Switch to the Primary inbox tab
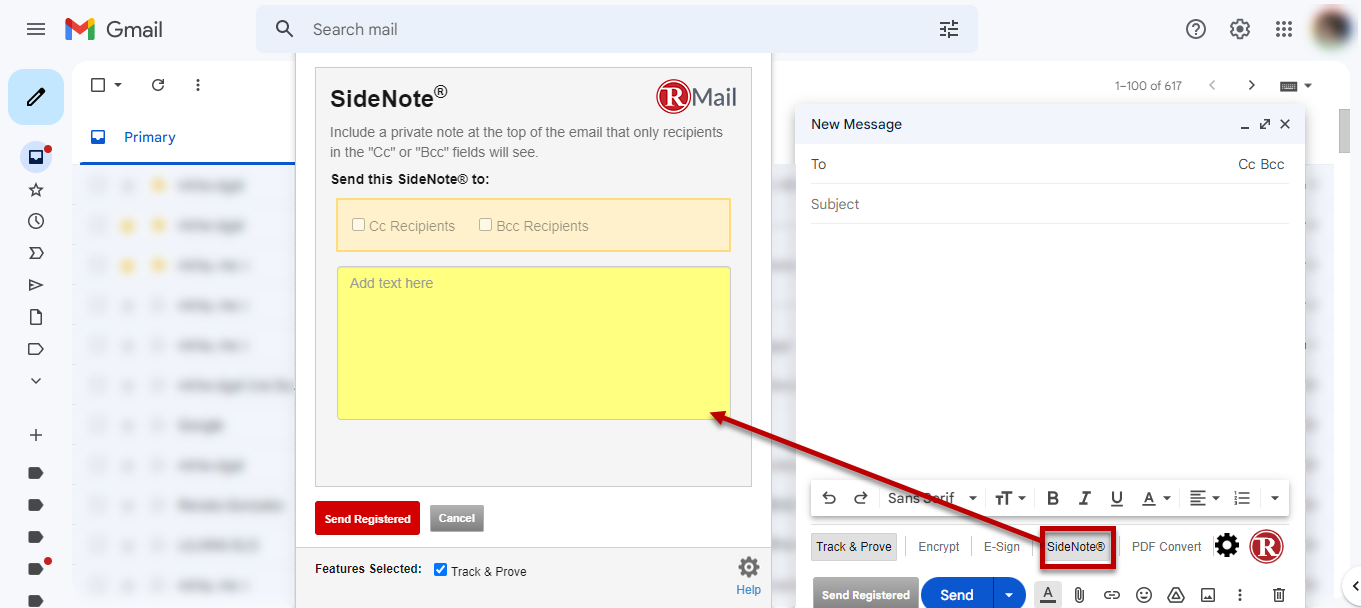 click(x=150, y=137)
